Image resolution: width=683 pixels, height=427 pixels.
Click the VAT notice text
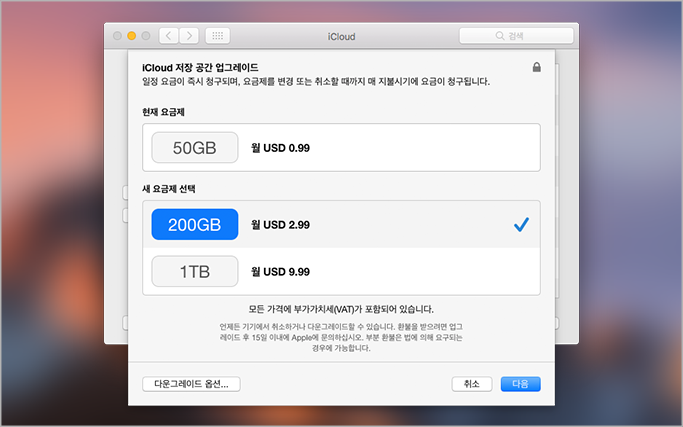tap(341, 309)
